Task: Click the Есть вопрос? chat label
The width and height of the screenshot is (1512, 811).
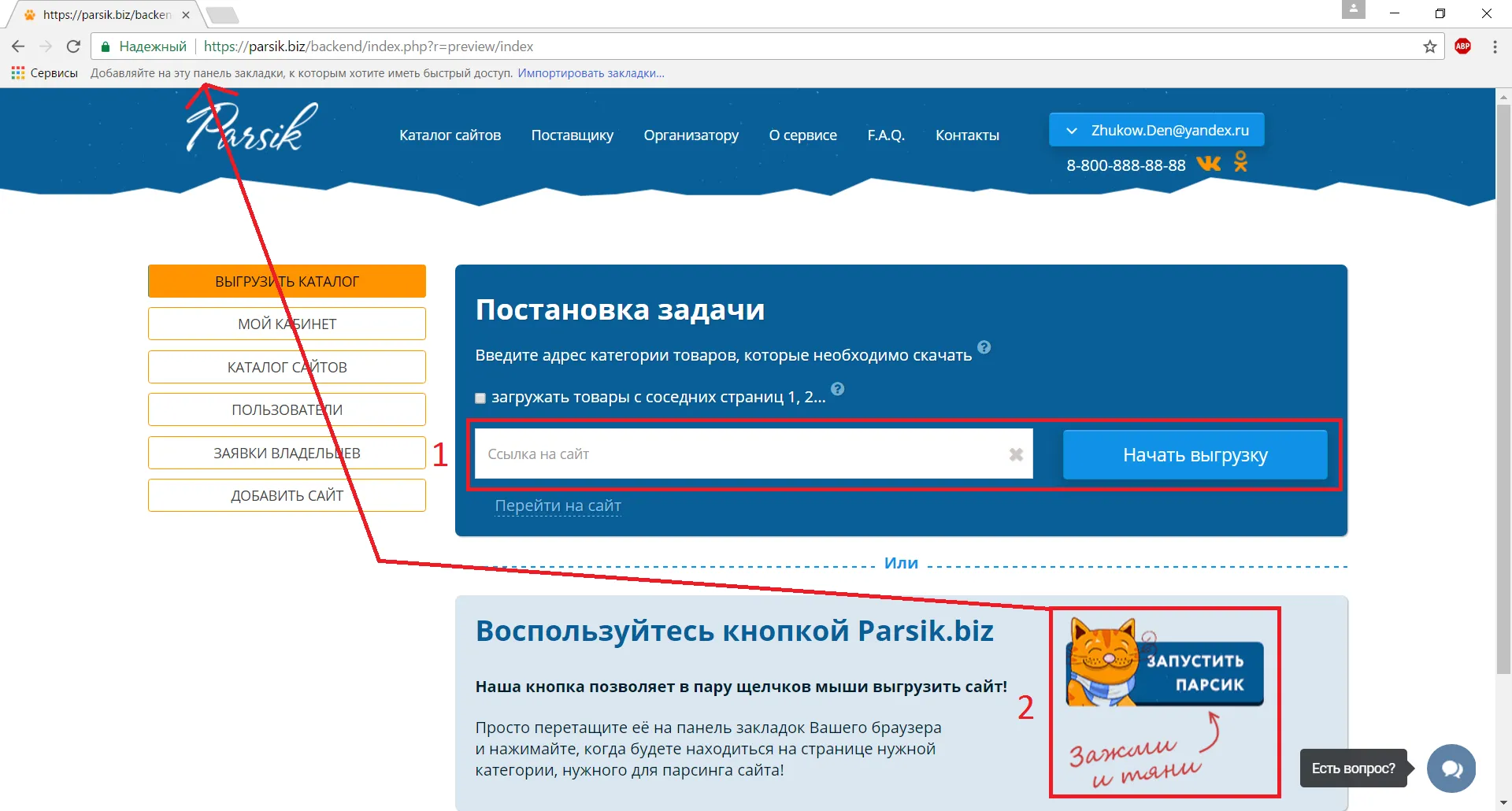Action: coord(1353,768)
